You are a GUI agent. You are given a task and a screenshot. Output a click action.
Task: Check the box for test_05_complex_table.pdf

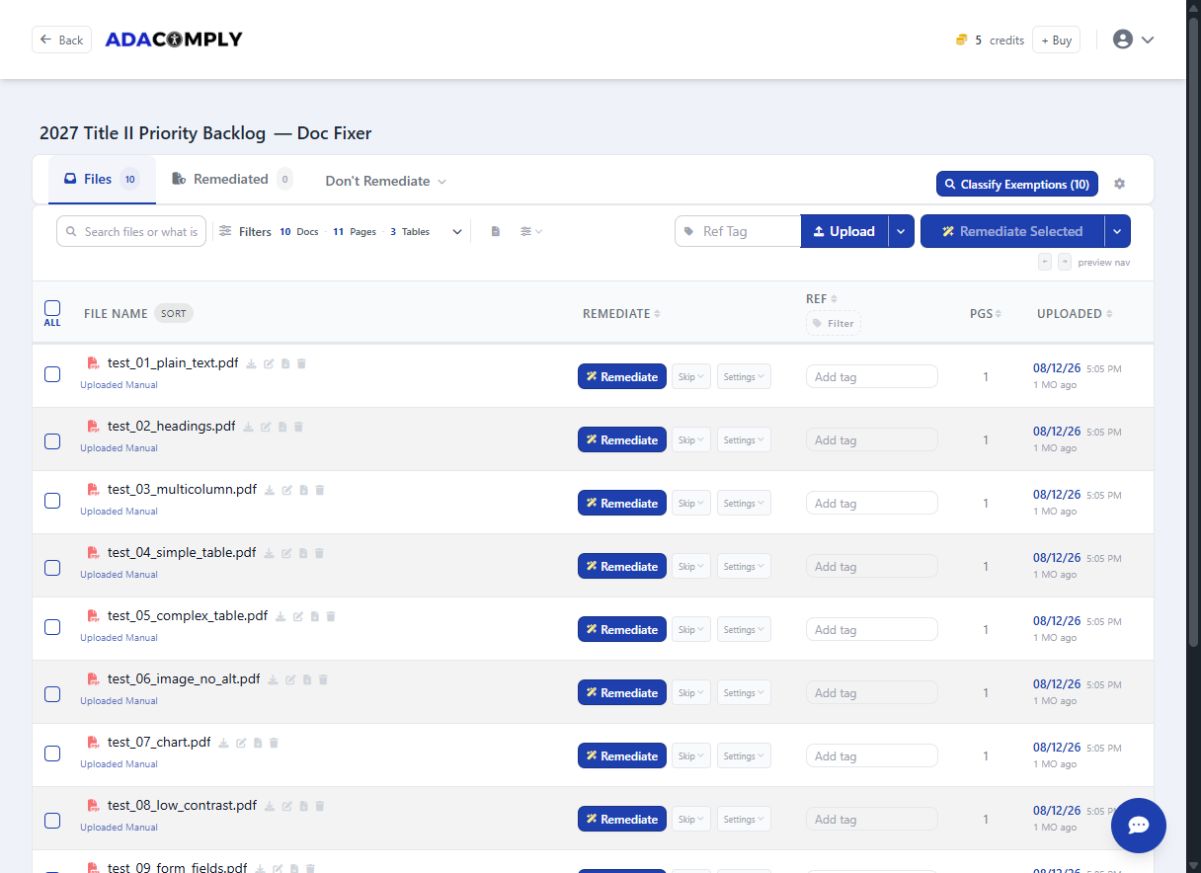[x=52, y=628]
